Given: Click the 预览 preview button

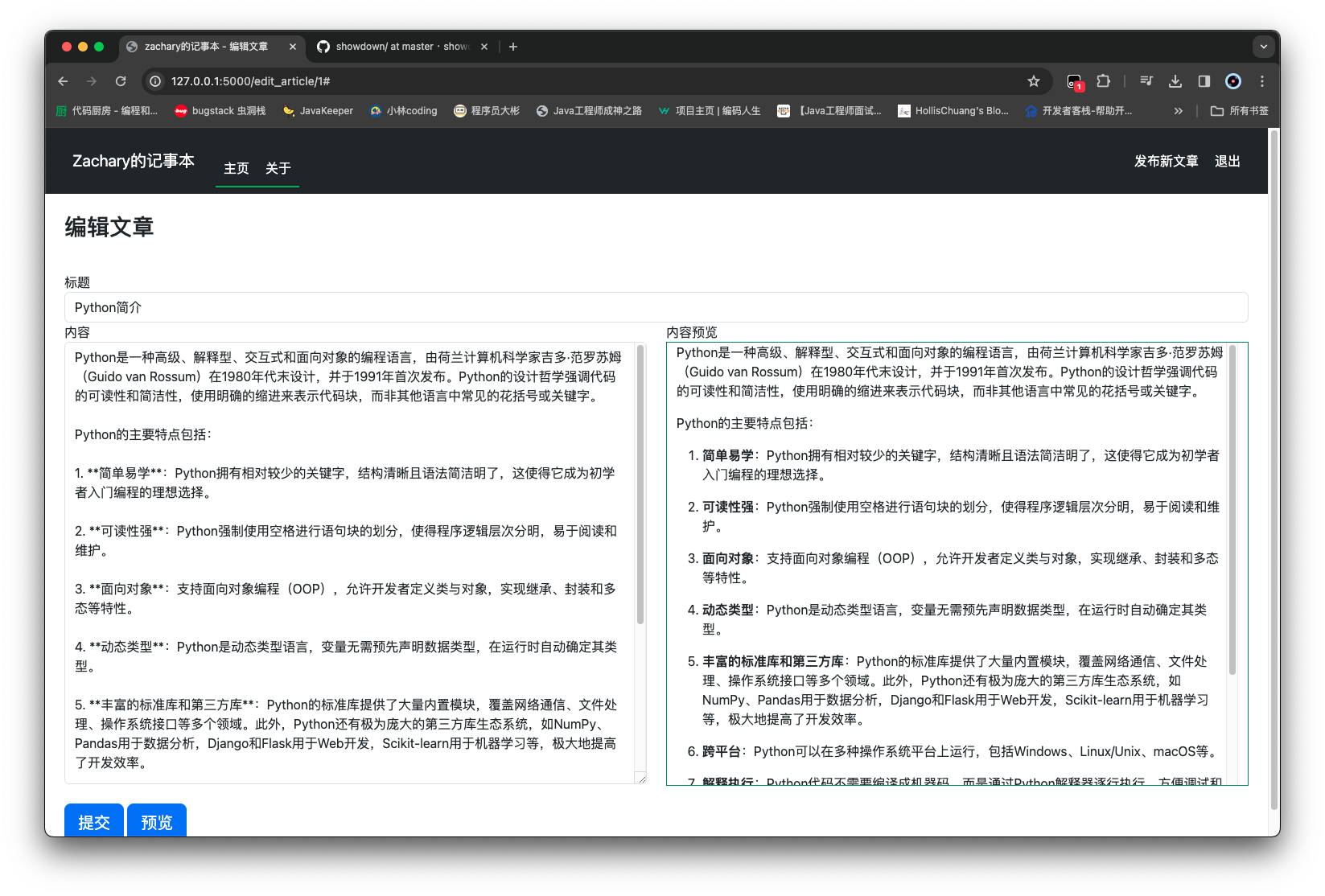Looking at the screenshot, I should 157,820.
